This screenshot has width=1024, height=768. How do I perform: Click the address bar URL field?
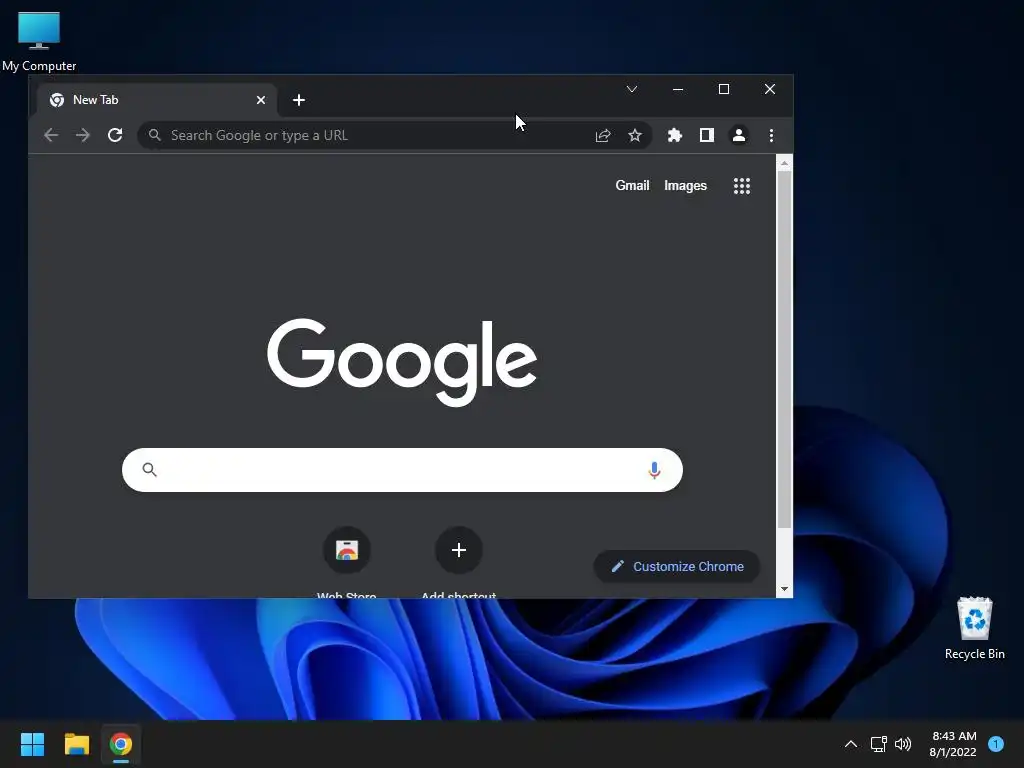(394, 135)
